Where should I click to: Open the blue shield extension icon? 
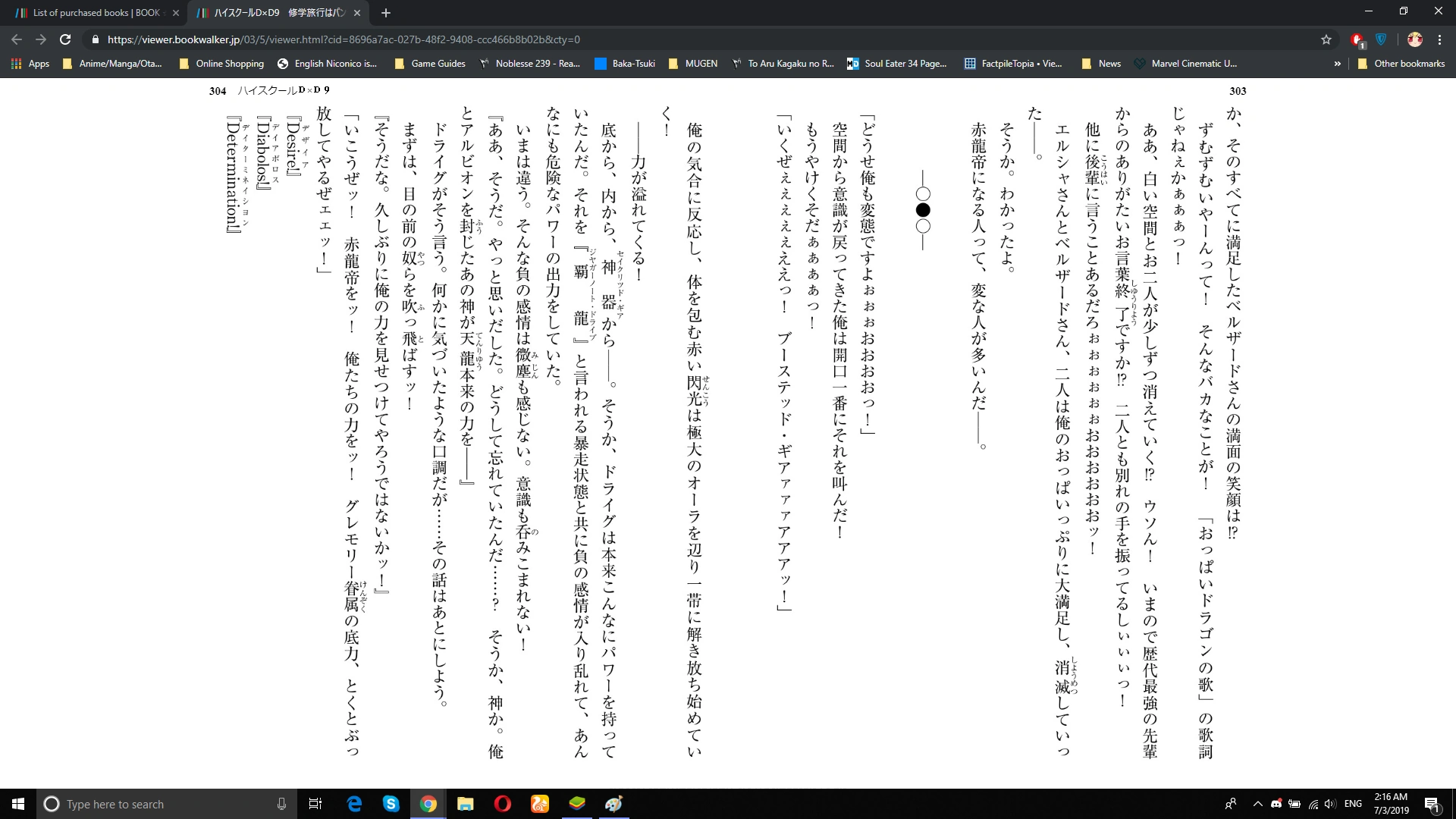click(1381, 39)
